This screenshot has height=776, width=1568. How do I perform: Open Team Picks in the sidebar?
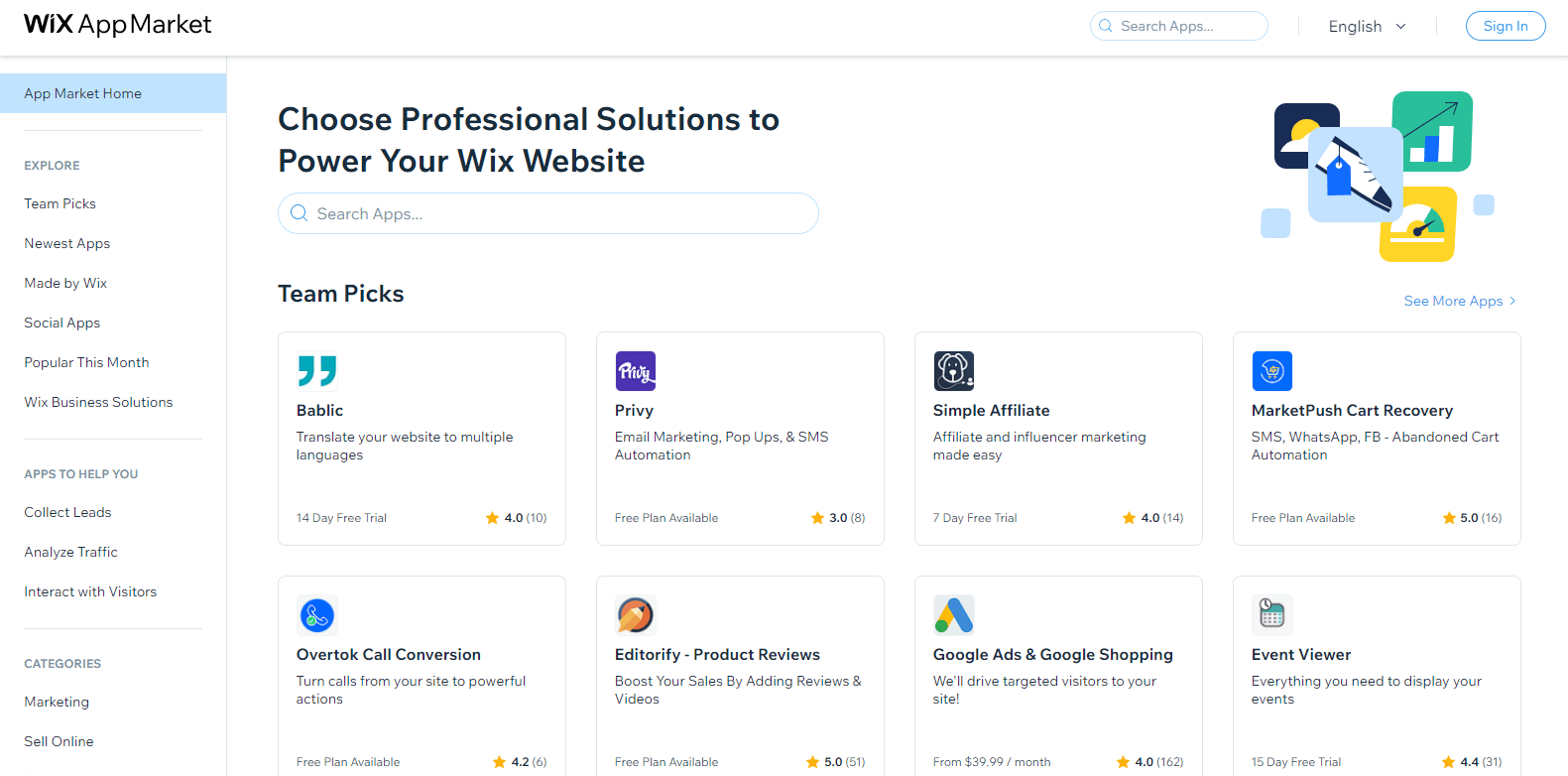[60, 203]
